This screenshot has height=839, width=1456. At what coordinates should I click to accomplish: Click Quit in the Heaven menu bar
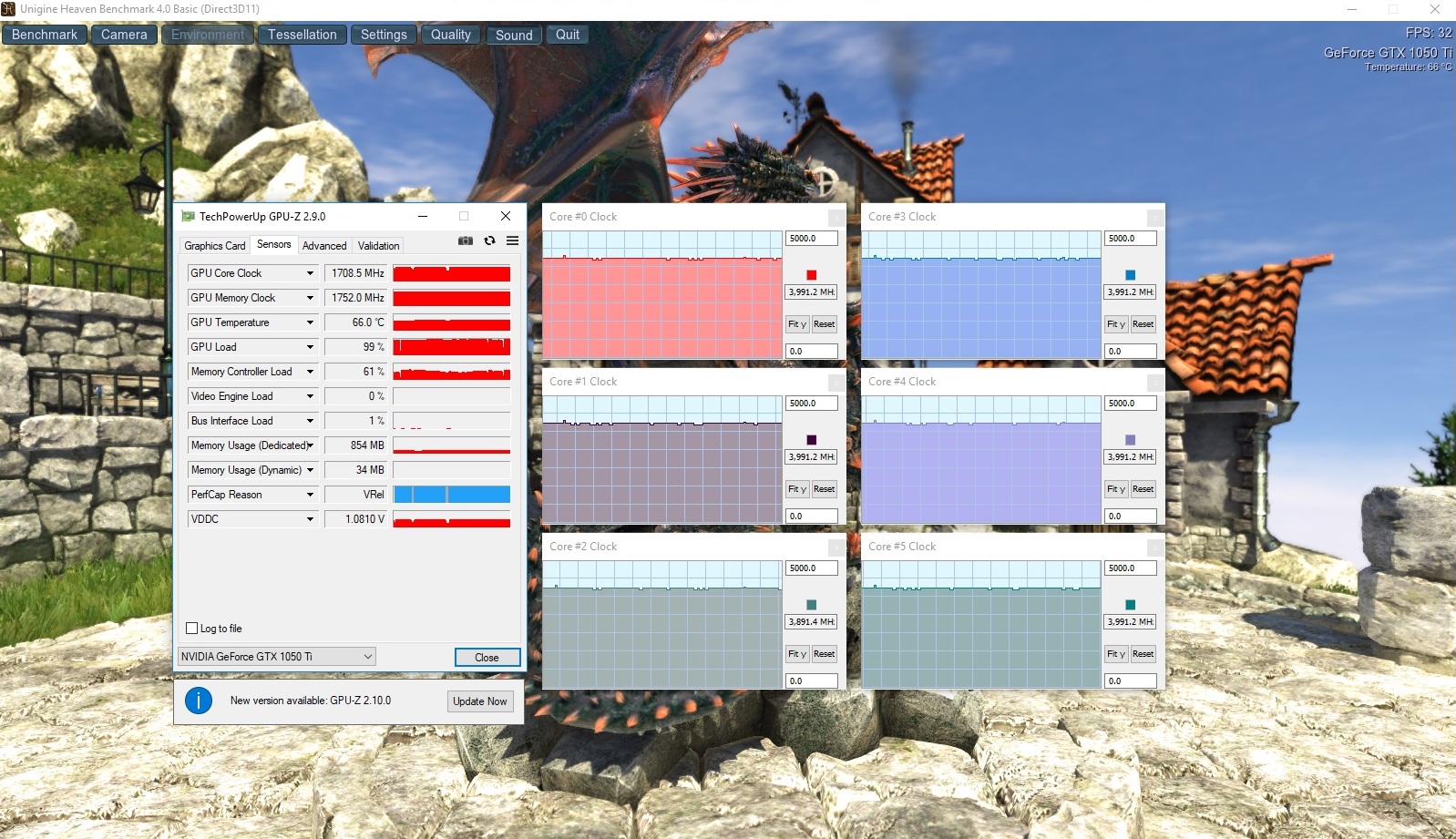[568, 35]
